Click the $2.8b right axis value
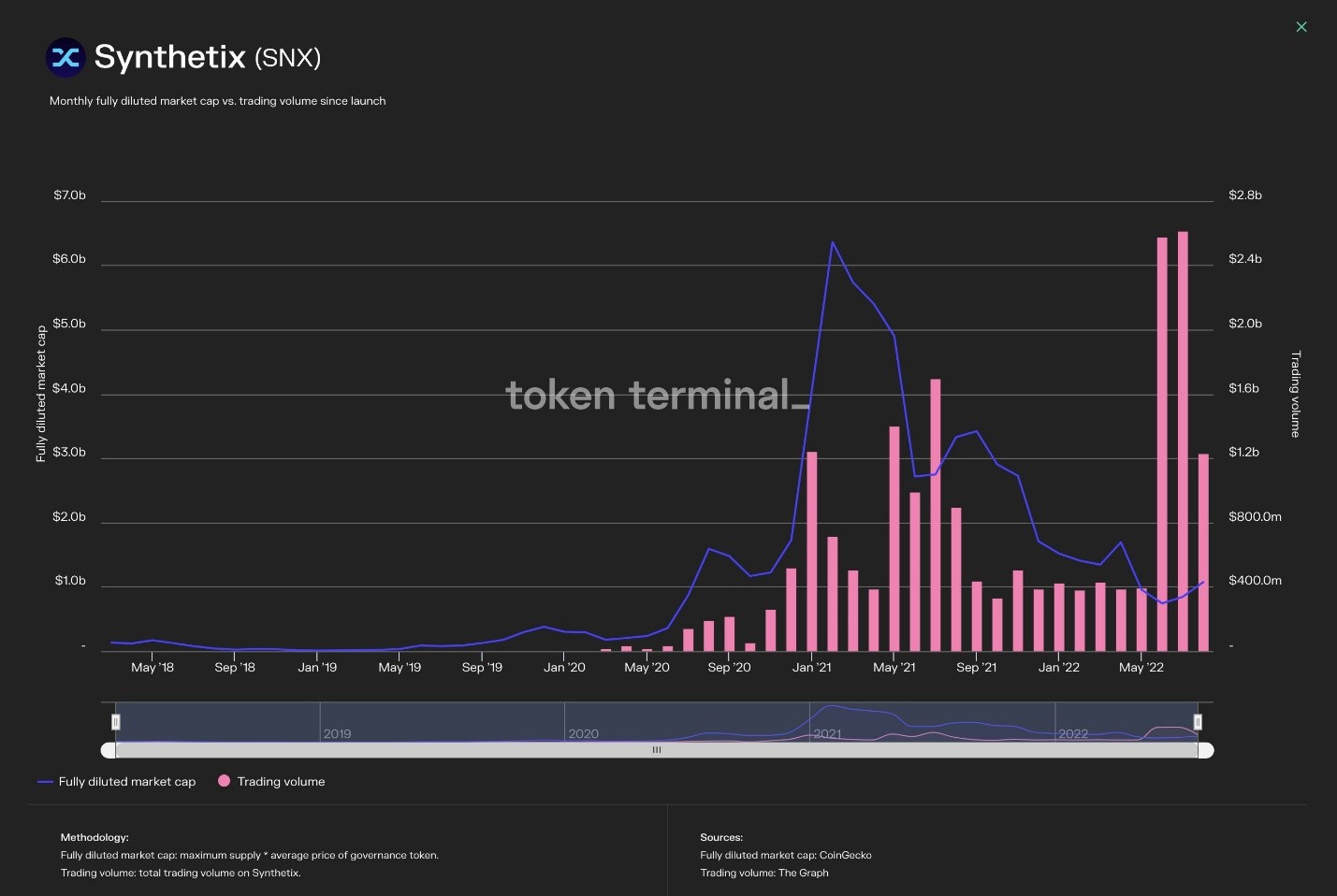The image size is (1337, 896). click(1245, 195)
